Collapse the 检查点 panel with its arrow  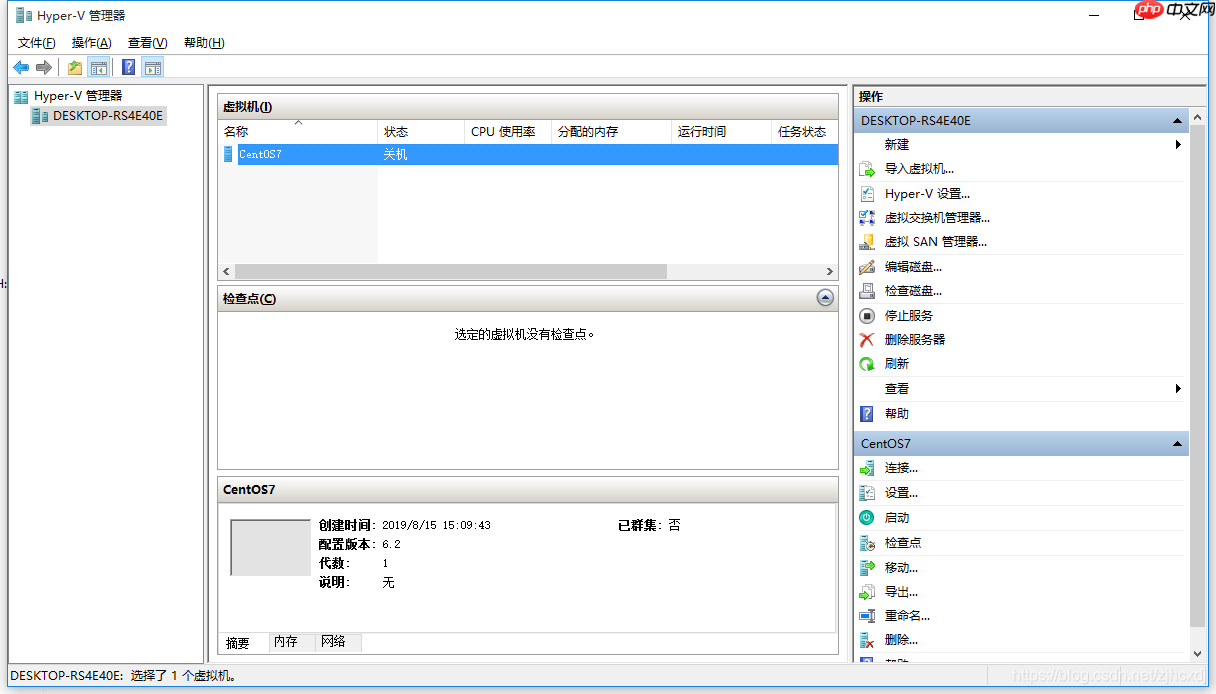click(x=825, y=297)
